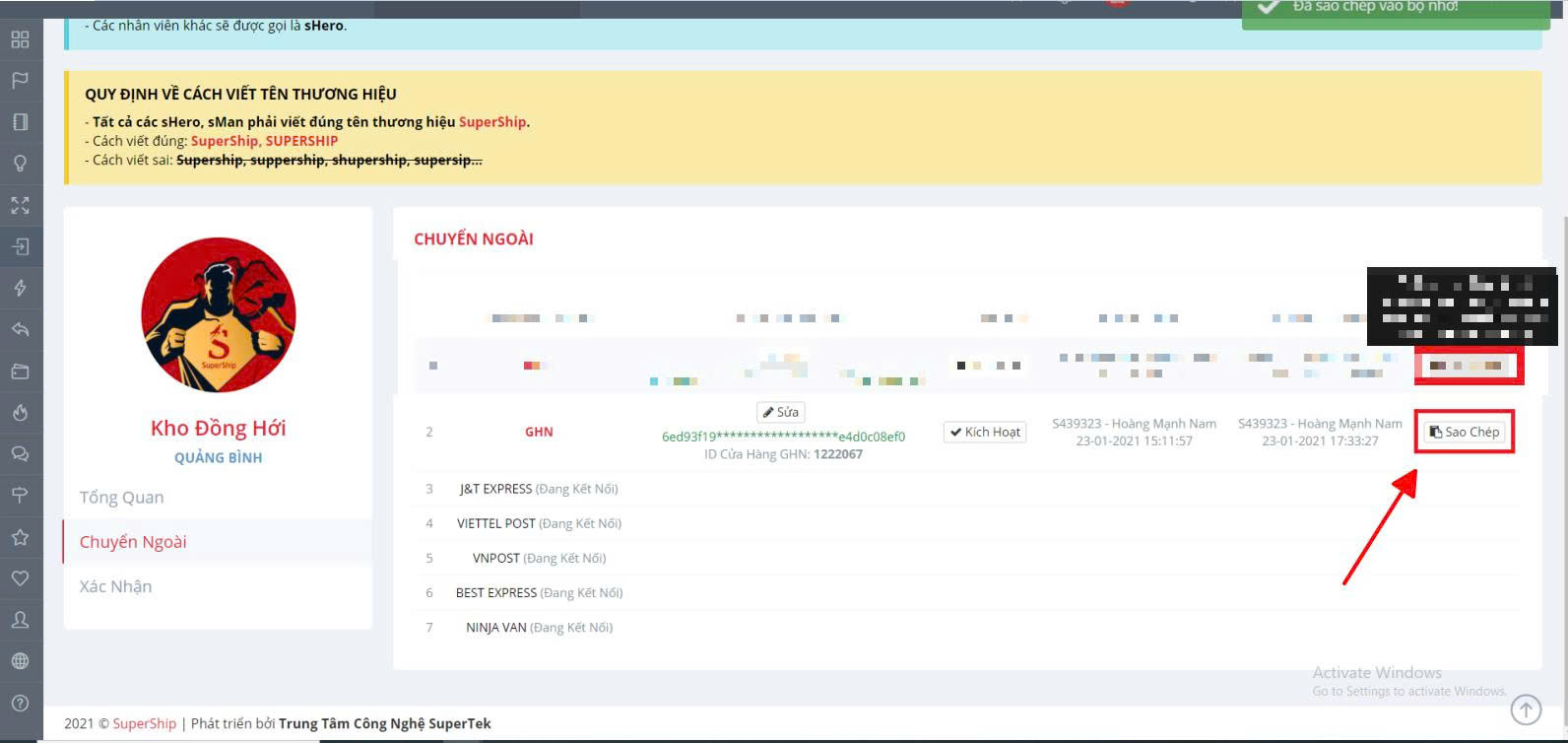Click the SuperShip hero avatar logo
The image size is (1568, 743).
click(219, 314)
